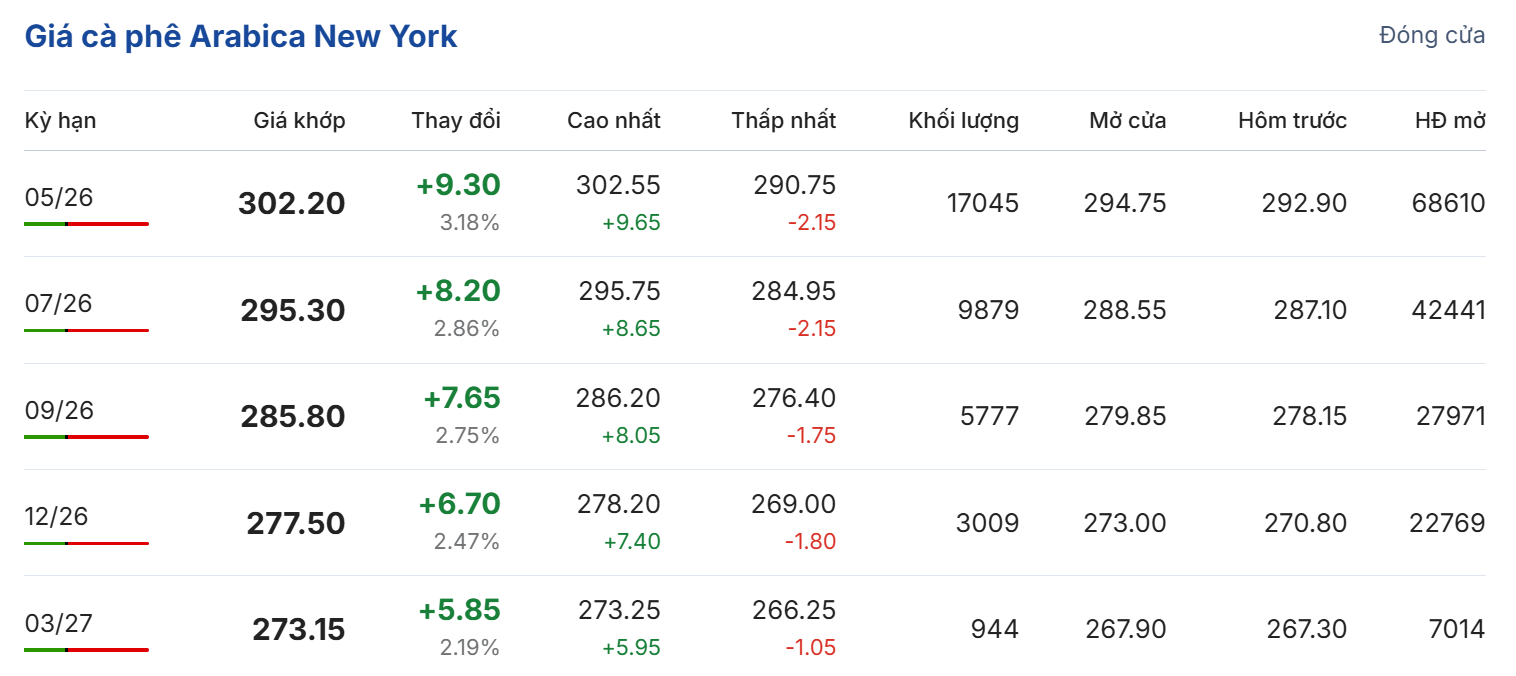The image size is (1516, 676).
Task: Click the Thay đổi column header
Action: pyautogui.click(x=455, y=121)
